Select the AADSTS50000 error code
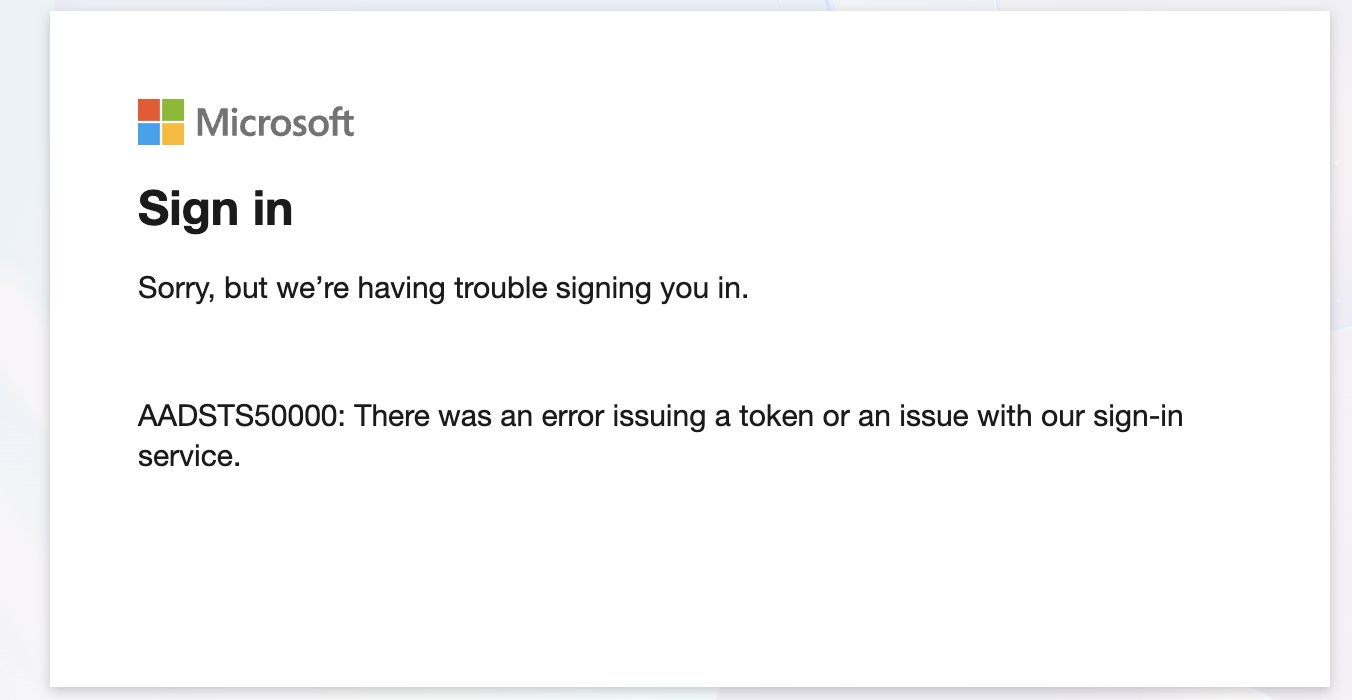This screenshot has width=1352, height=700. (x=239, y=416)
